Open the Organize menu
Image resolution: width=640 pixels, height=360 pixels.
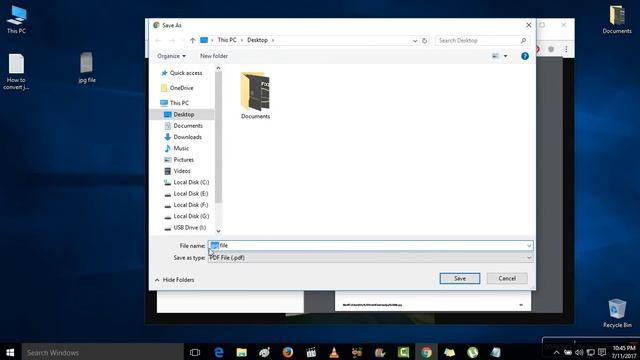[171, 56]
